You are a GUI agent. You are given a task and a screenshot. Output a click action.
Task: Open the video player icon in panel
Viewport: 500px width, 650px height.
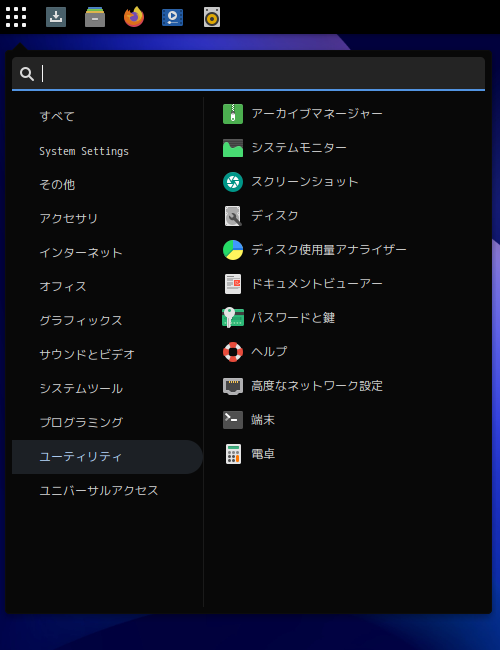(x=172, y=17)
